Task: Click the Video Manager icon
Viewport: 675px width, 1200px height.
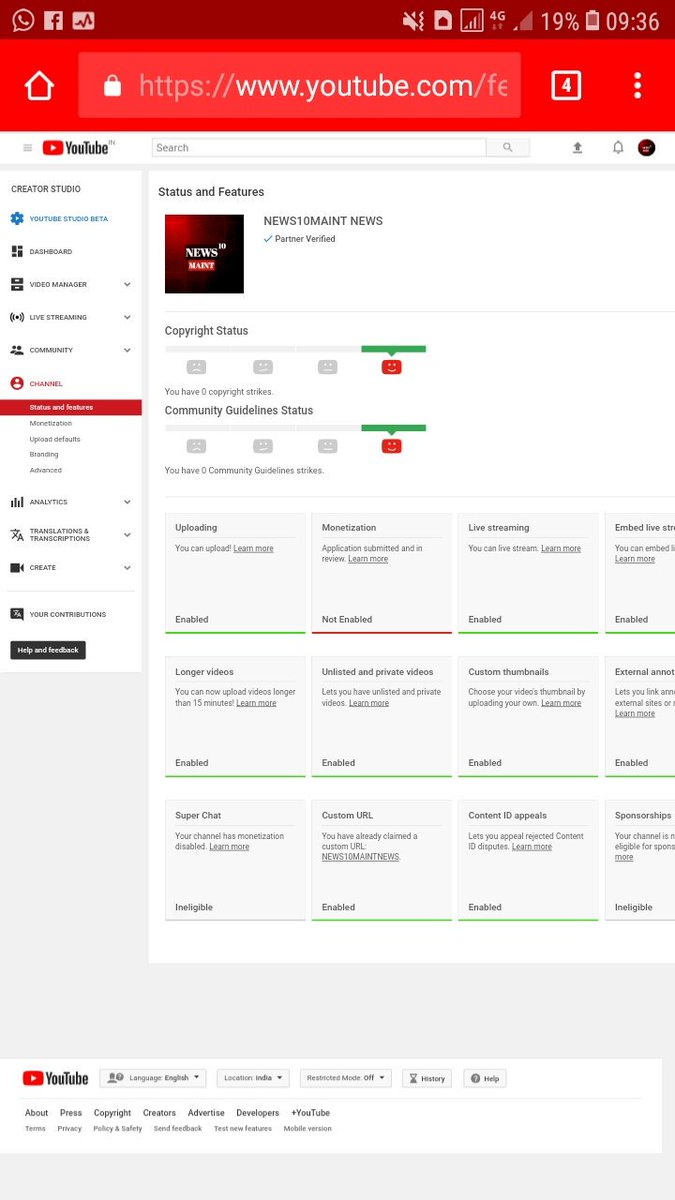Action: tap(17, 284)
